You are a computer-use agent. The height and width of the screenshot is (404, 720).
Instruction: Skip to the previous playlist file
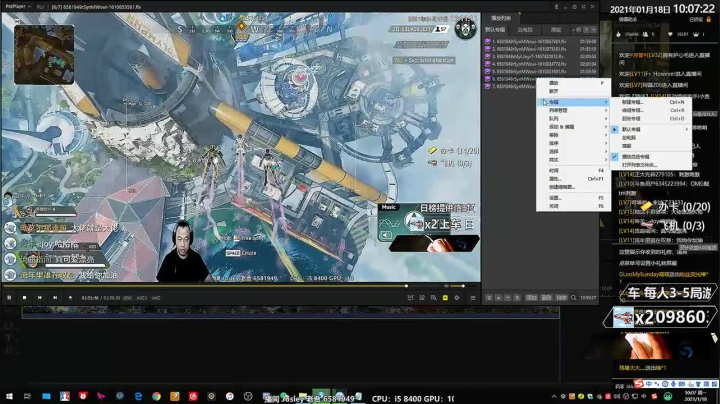(x=39, y=298)
